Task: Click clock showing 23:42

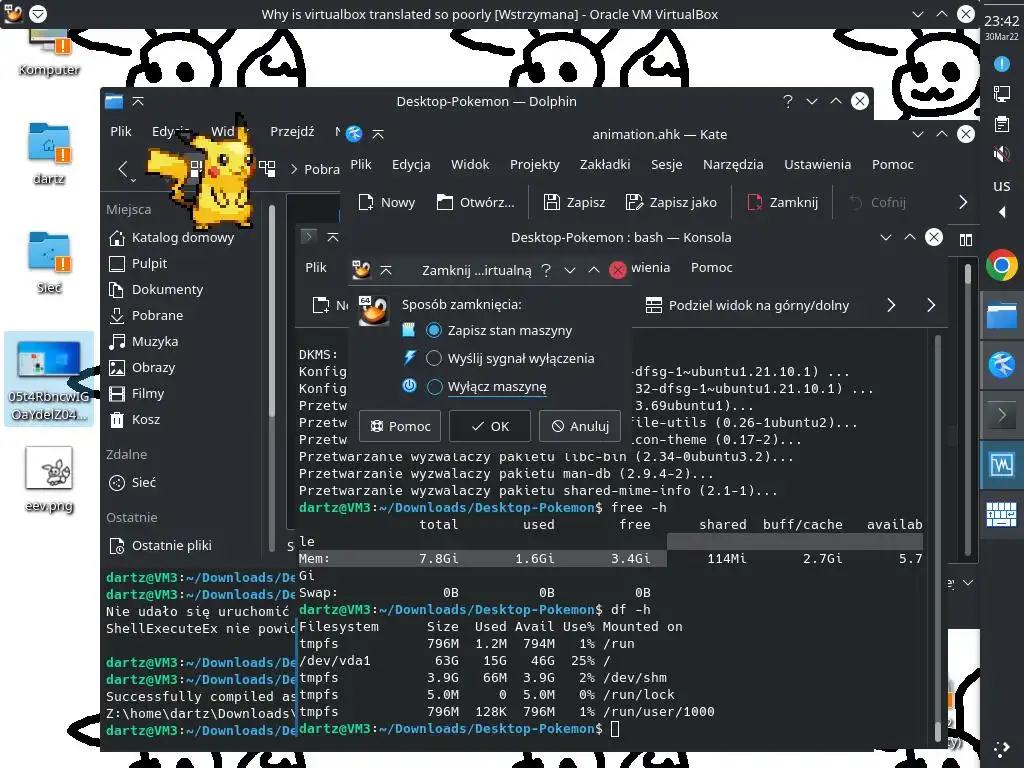Action: pyautogui.click(x=1001, y=21)
